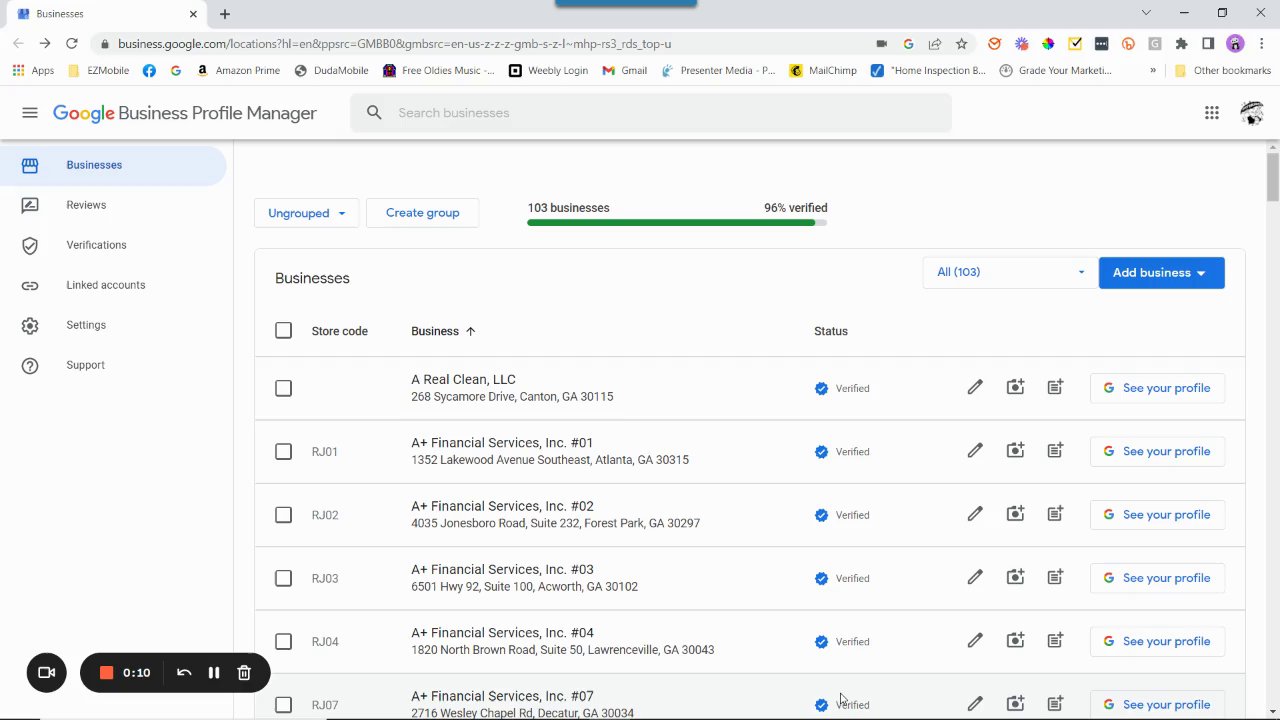The image size is (1280, 720).
Task: See your profile for A+ Financial #02
Action: (x=1157, y=515)
